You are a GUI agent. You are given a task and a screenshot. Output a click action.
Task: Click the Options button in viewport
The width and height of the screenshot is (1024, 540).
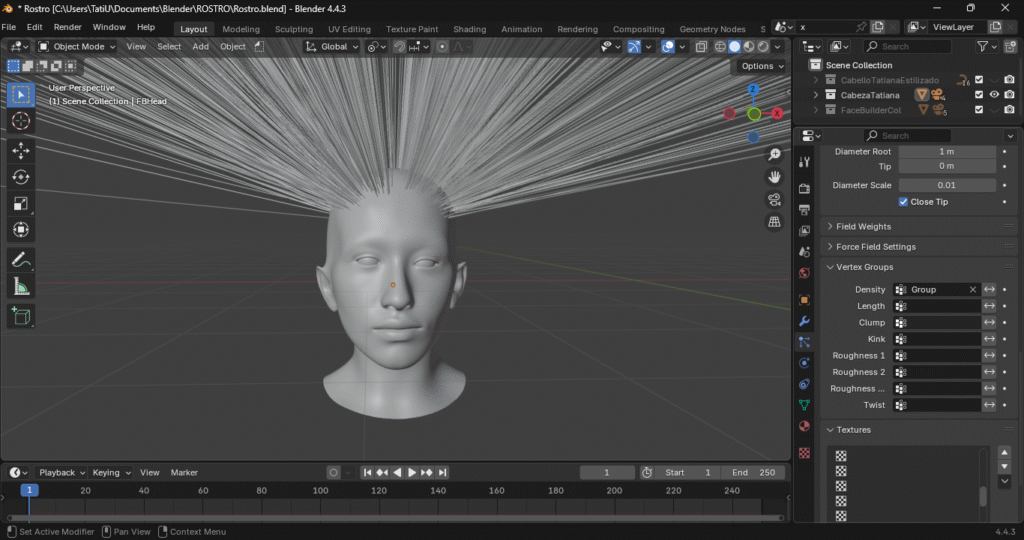point(761,66)
